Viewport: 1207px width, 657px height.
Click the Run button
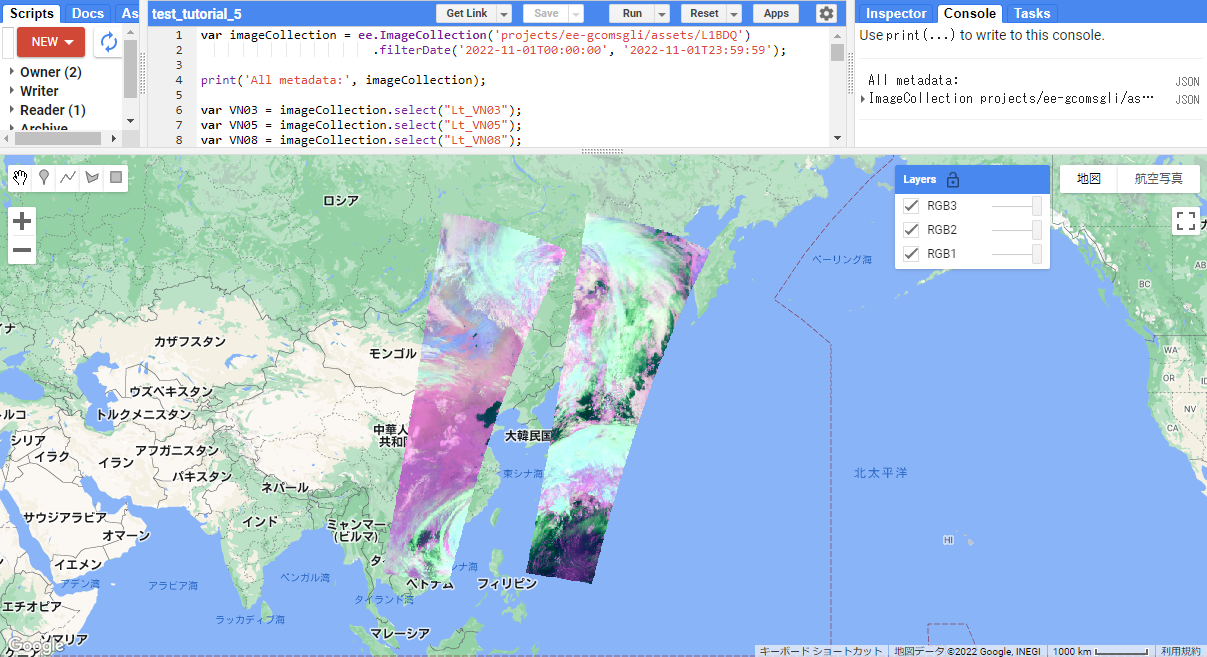coord(632,14)
